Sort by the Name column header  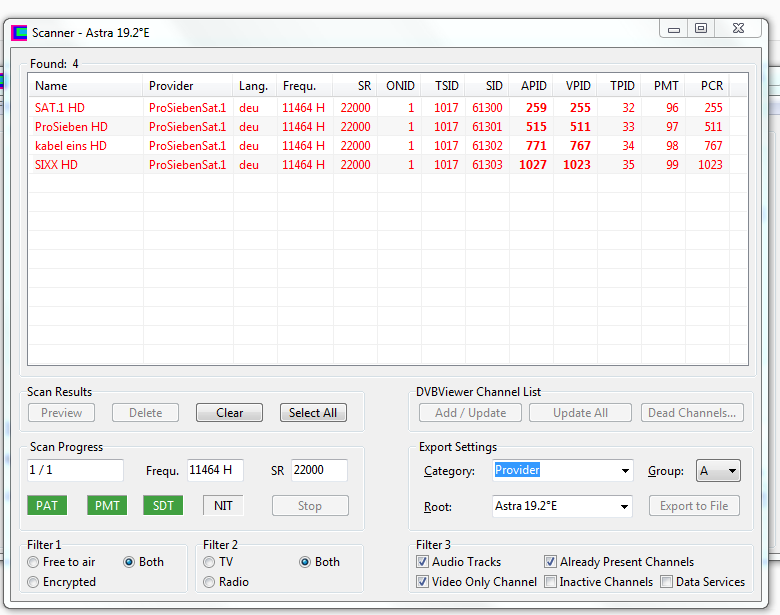pyautogui.click(x=85, y=86)
